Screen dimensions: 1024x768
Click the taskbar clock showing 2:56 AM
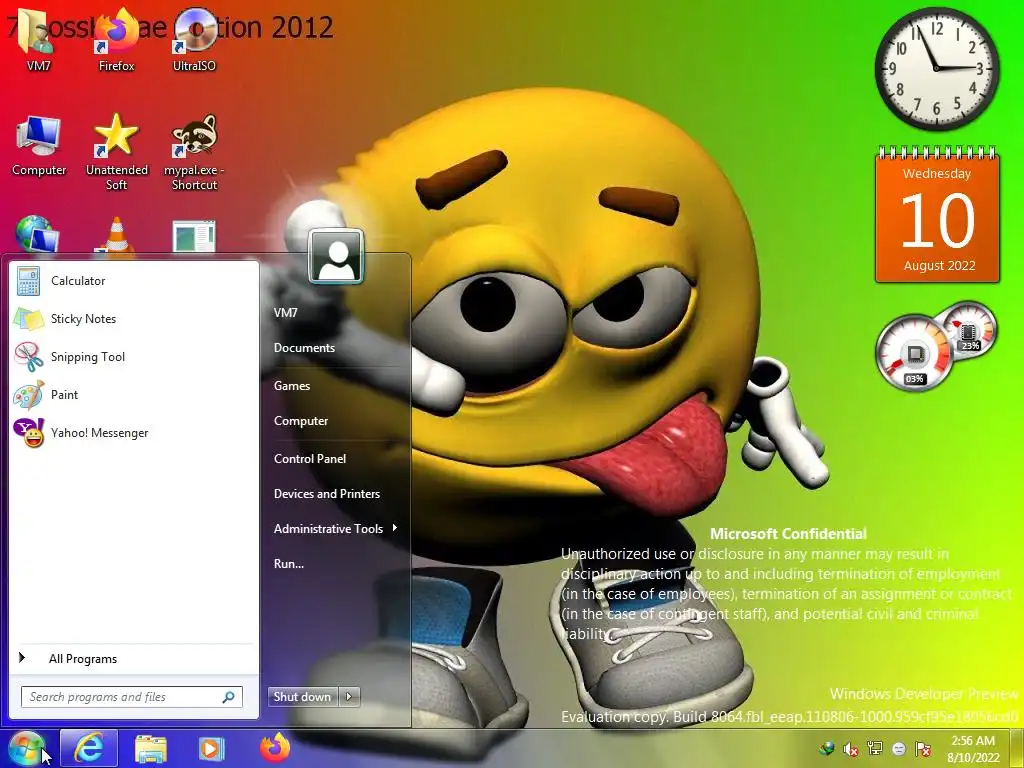click(x=973, y=749)
